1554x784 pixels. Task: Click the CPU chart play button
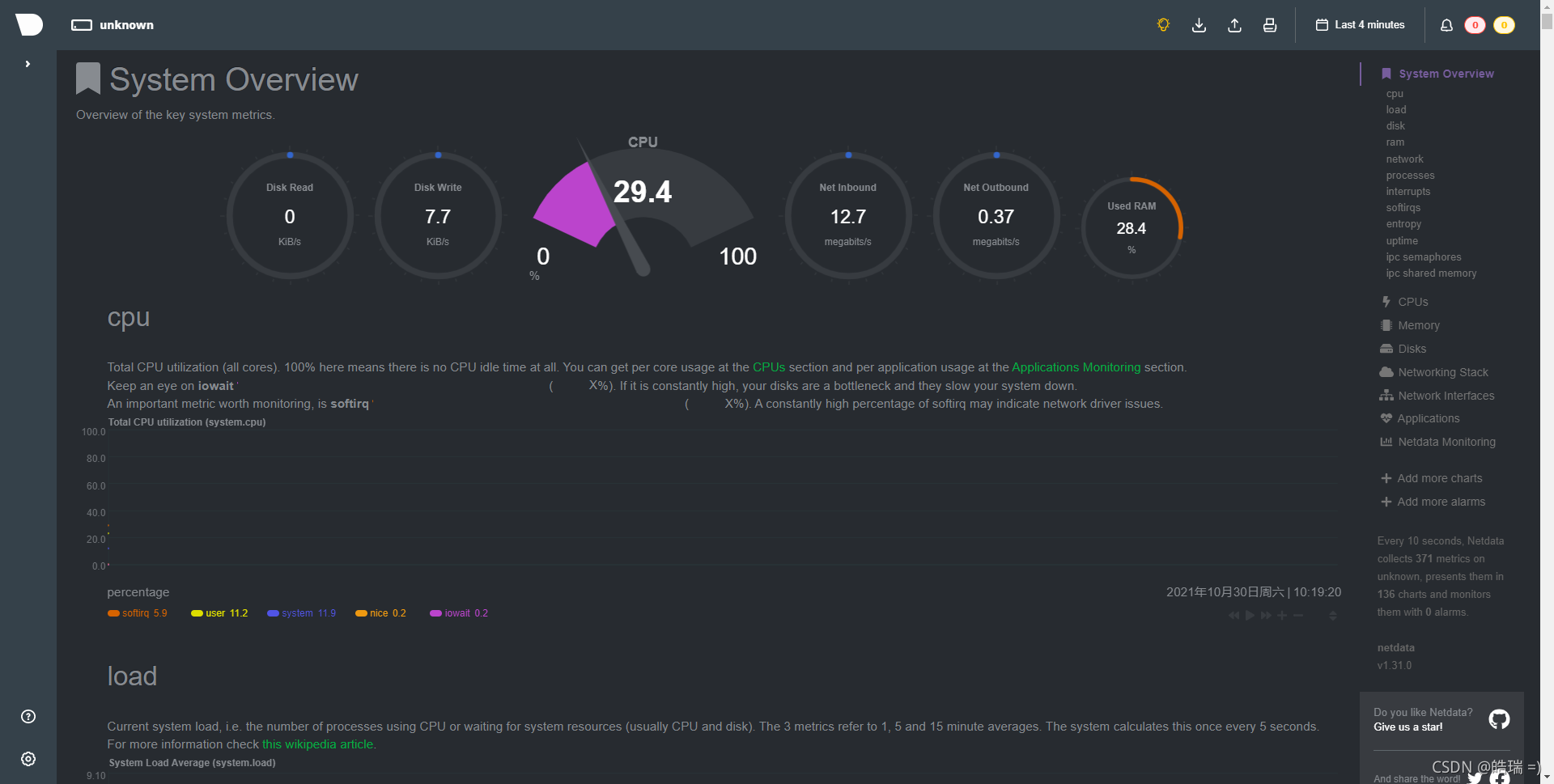tap(1250, 616)
